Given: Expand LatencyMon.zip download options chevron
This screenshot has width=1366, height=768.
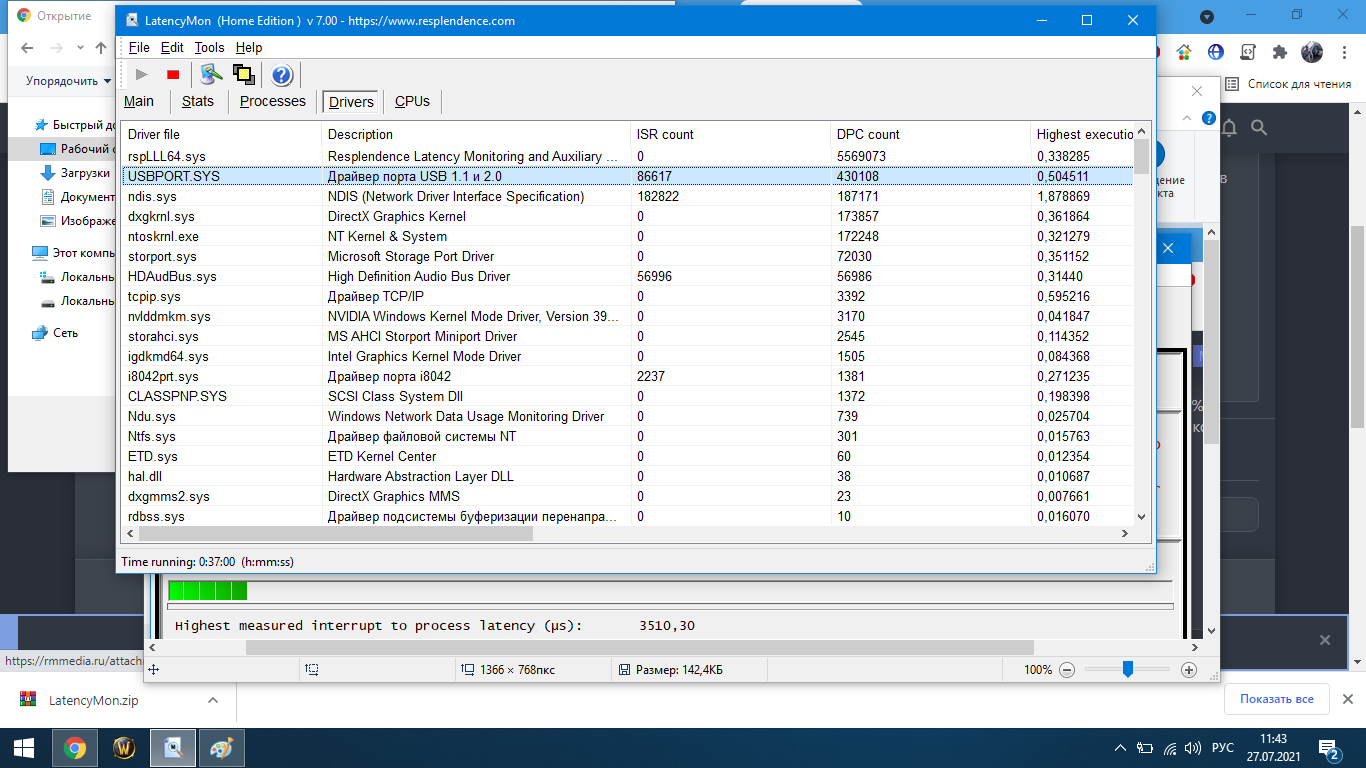Looking at the screenshot, I should point(212,700).
